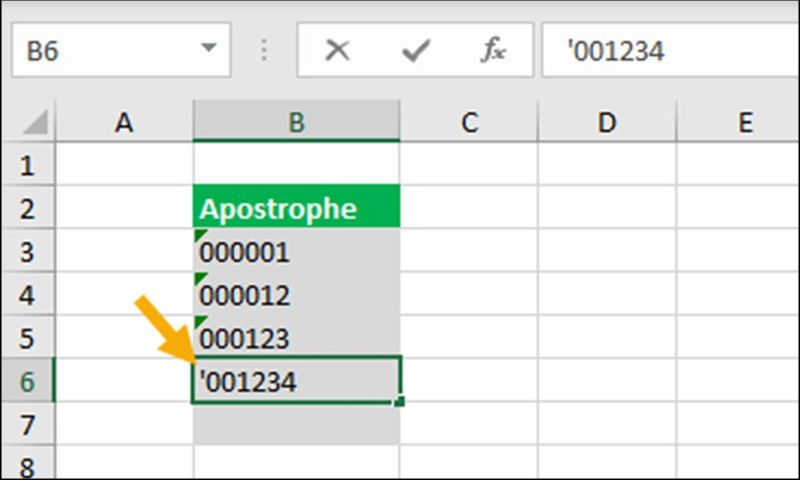Select column B header

296,122
